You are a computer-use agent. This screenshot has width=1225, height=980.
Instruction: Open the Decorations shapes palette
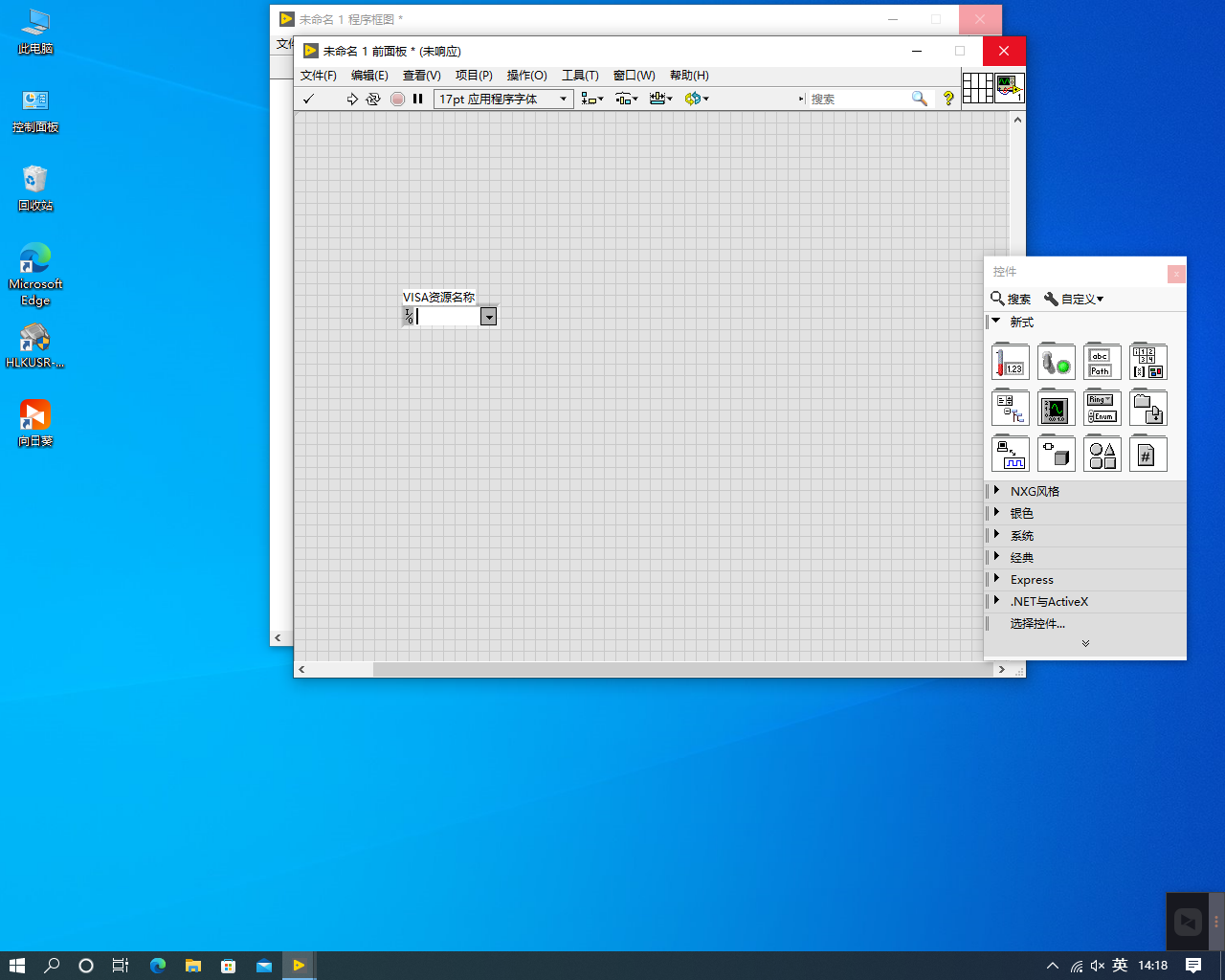point(1102,454)
